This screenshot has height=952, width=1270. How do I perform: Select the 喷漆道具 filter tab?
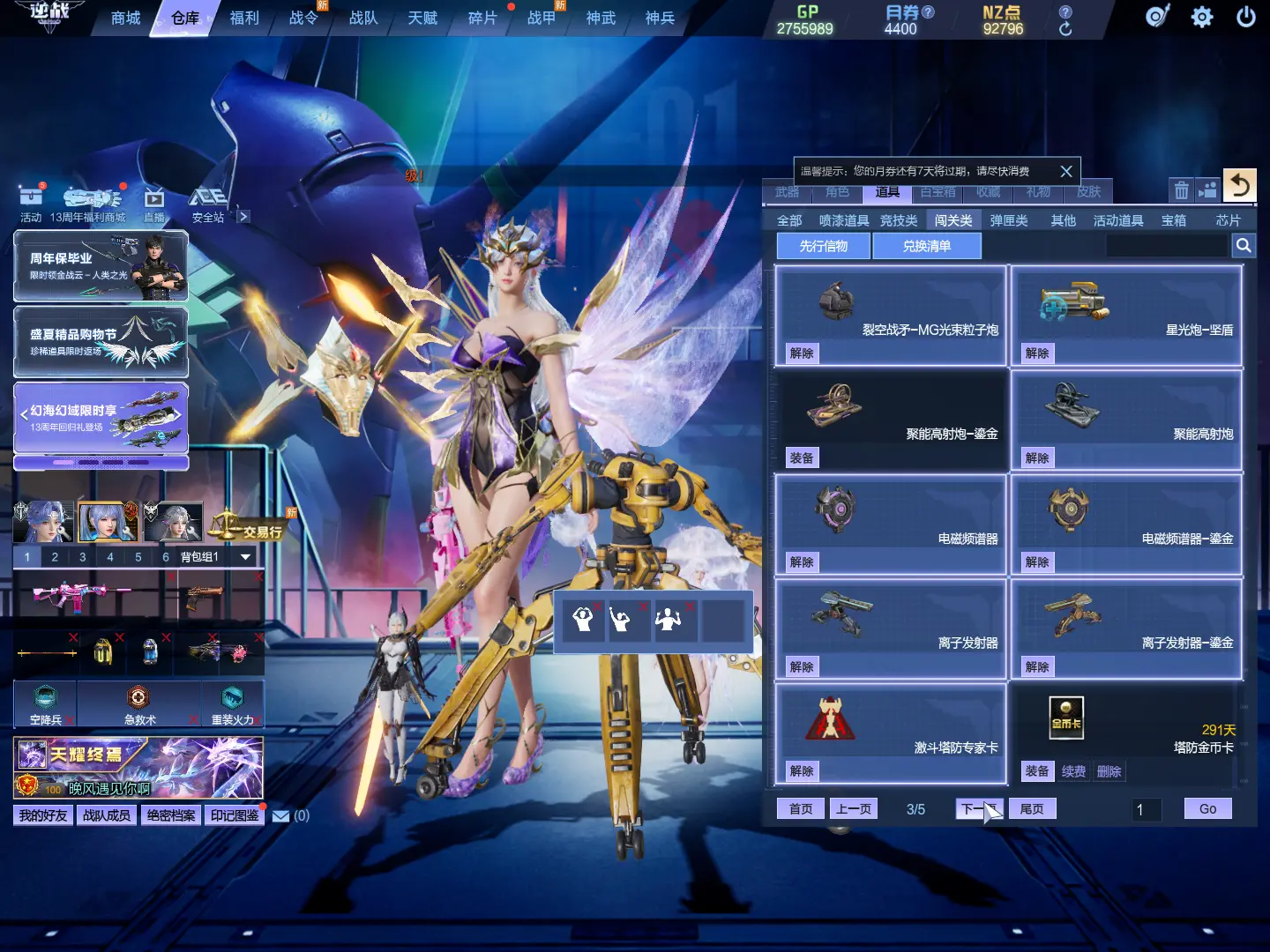point(844,220)
